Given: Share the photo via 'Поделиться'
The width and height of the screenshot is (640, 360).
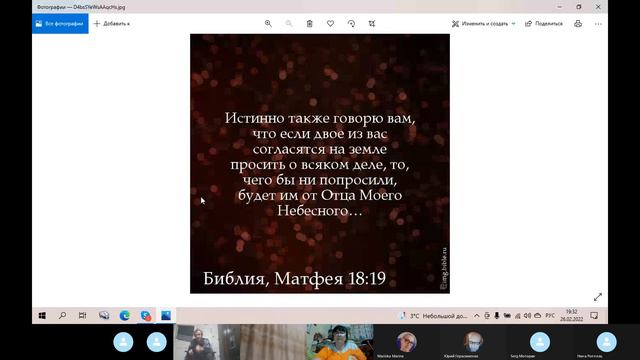Looking at the screenshot, I should 544,24.
